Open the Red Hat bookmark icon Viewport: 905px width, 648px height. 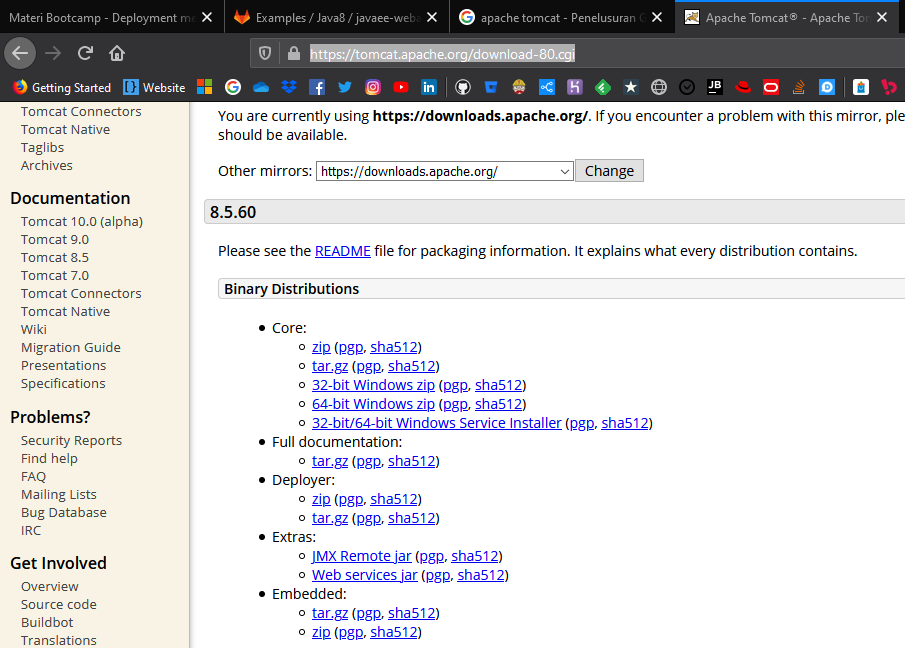[743, 87]
